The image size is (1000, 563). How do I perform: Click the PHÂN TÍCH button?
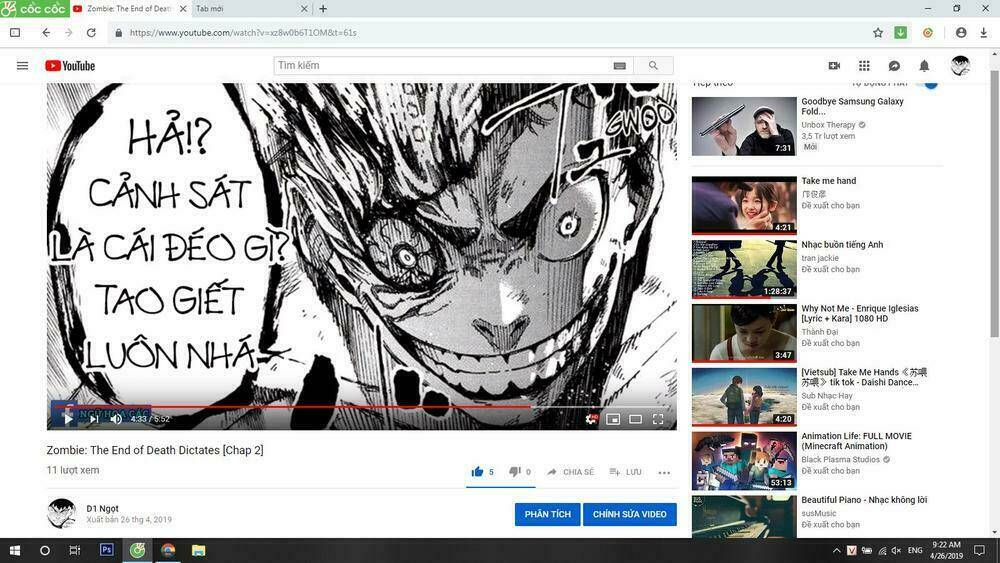pos(547,514)
